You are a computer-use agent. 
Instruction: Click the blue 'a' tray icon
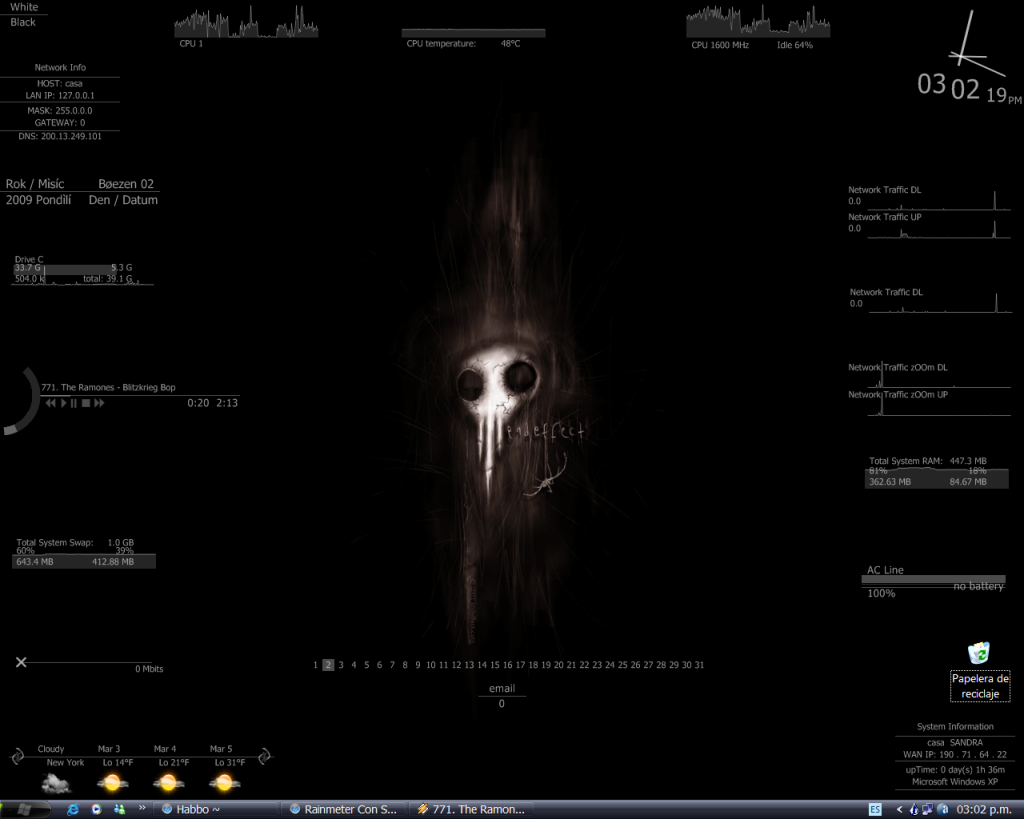[x=942, y=809]
